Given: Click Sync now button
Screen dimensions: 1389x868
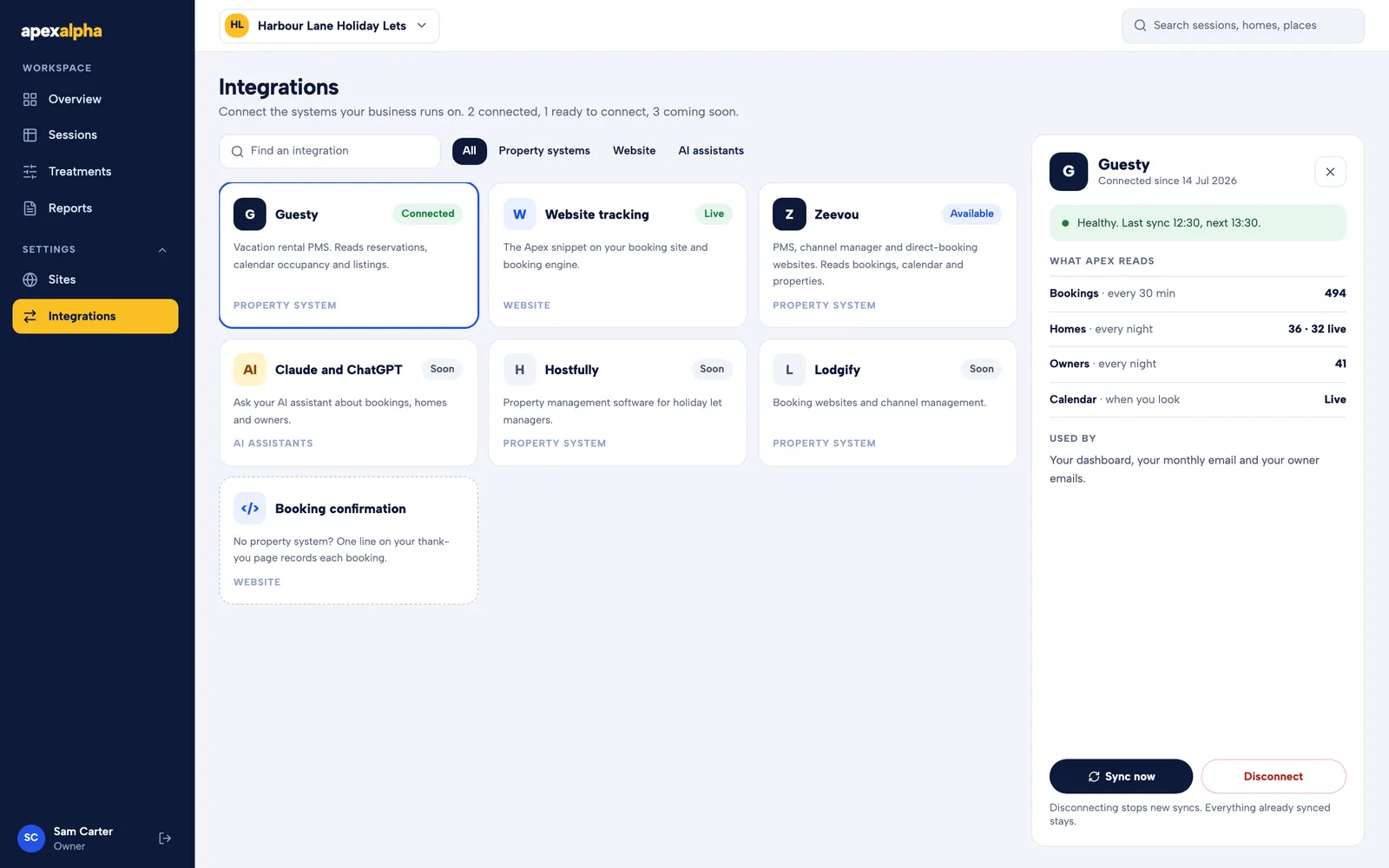Looking at the screenshot, I should (x=1121, y=777).
